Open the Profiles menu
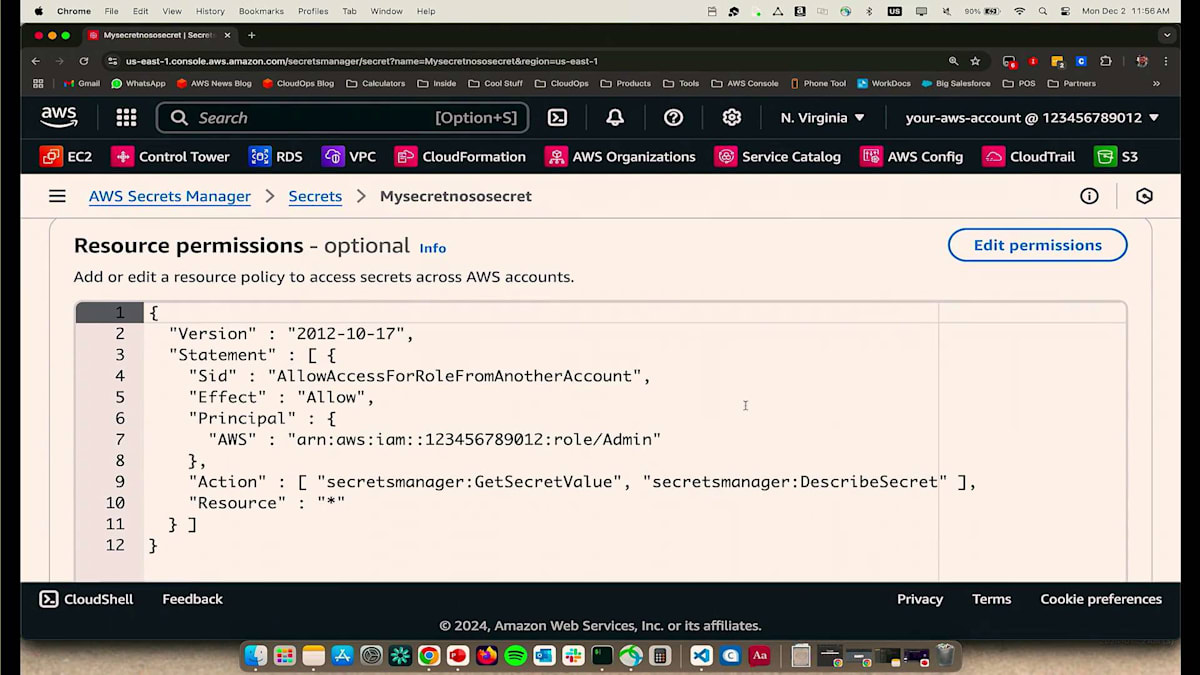The image size is (1200, 675). [313, 11]
